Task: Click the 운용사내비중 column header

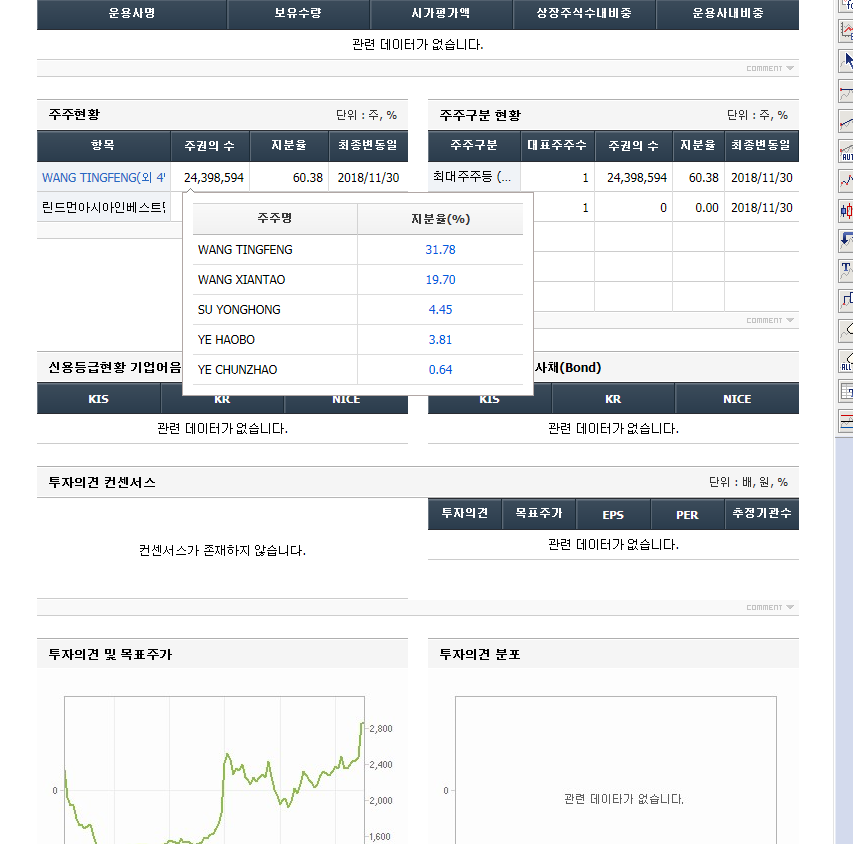Action: [727, 14]
